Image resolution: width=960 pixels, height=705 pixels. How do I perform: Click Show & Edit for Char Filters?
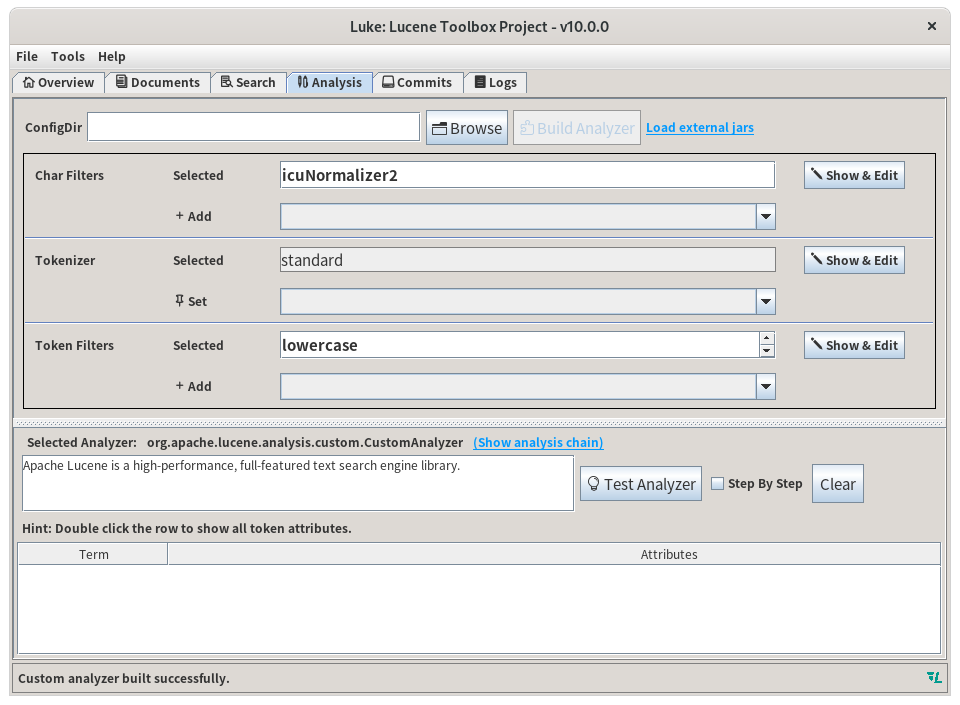pos(854,175)
